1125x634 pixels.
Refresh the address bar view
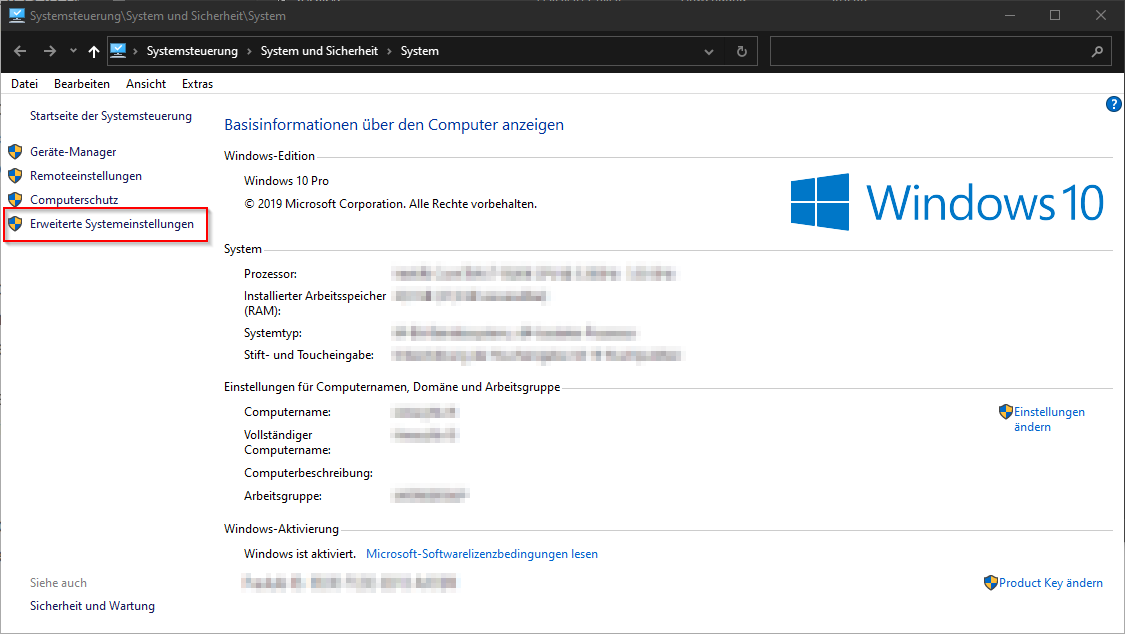pyautogui.click(x=741, y=51)
